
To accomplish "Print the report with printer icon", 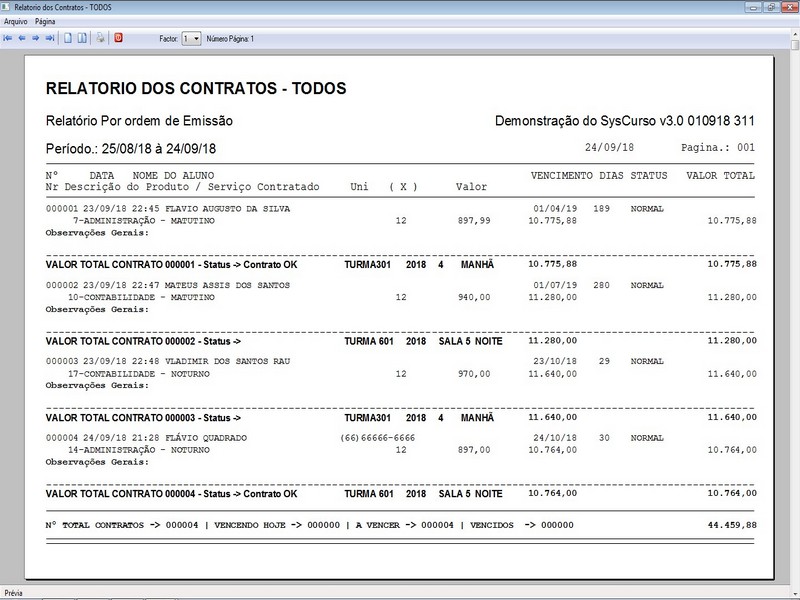I will (101, 38).
